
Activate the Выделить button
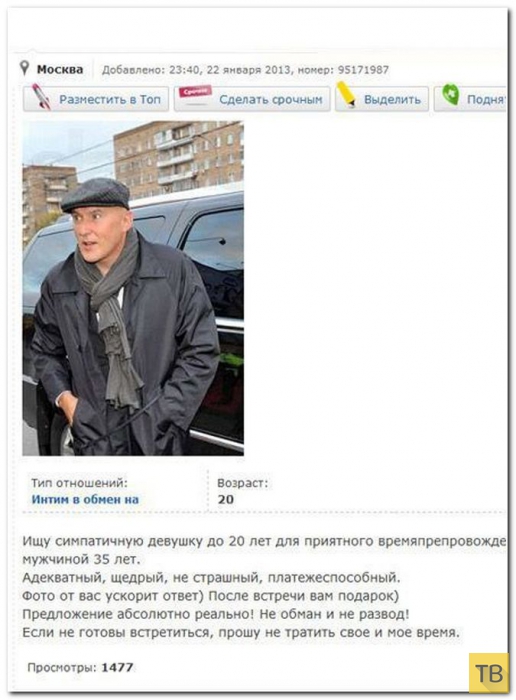(x=382, y=99)
